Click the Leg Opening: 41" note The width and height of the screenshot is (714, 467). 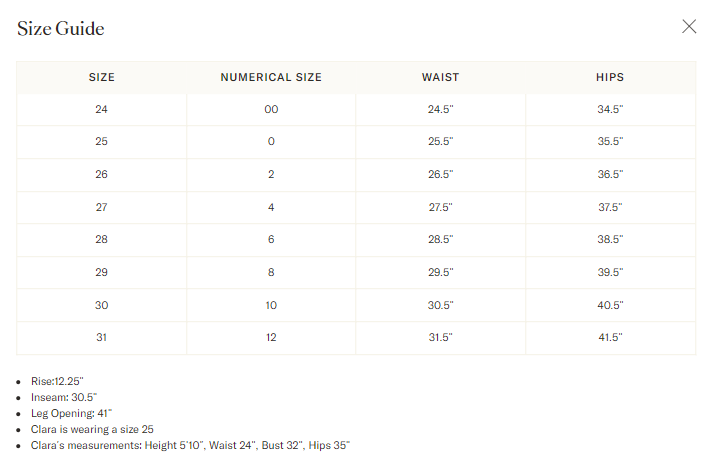71,413
